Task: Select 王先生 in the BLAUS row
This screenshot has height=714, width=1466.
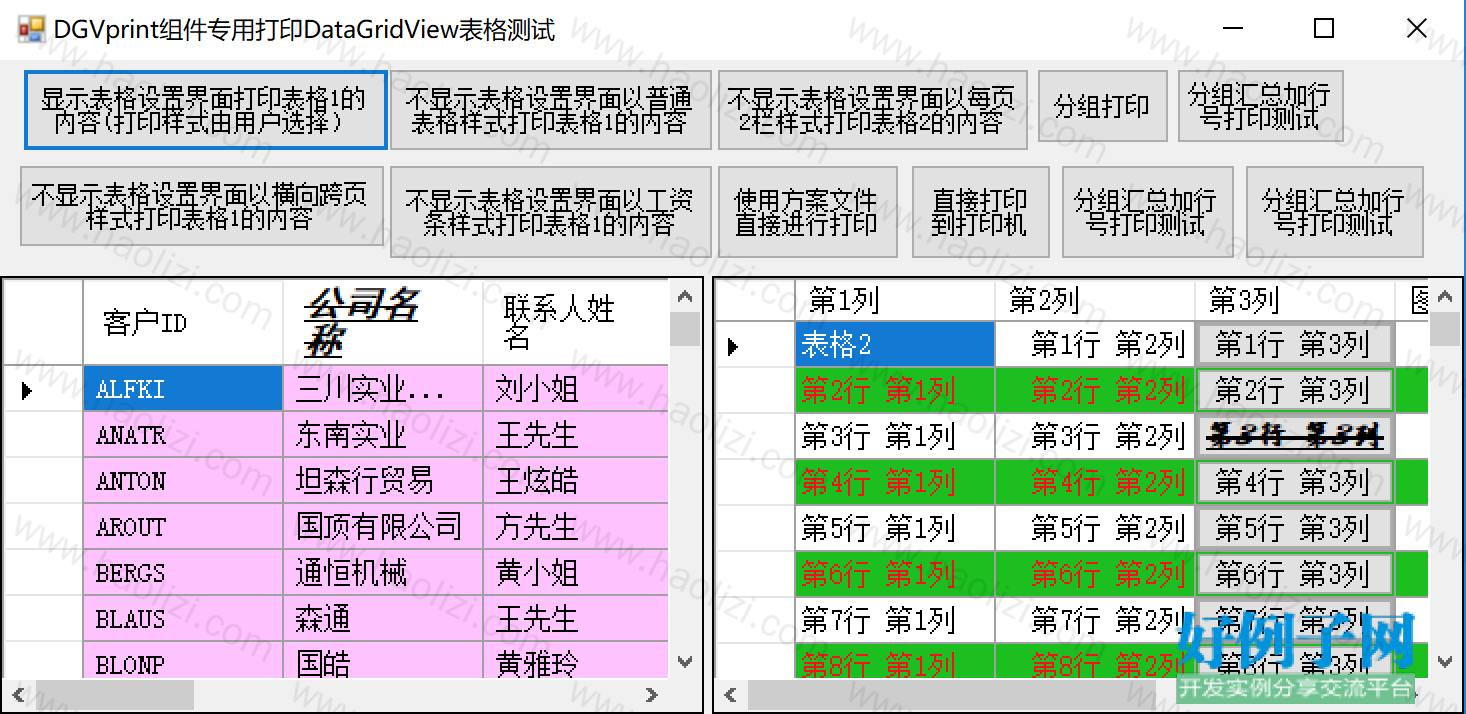Action: (576, 618)
